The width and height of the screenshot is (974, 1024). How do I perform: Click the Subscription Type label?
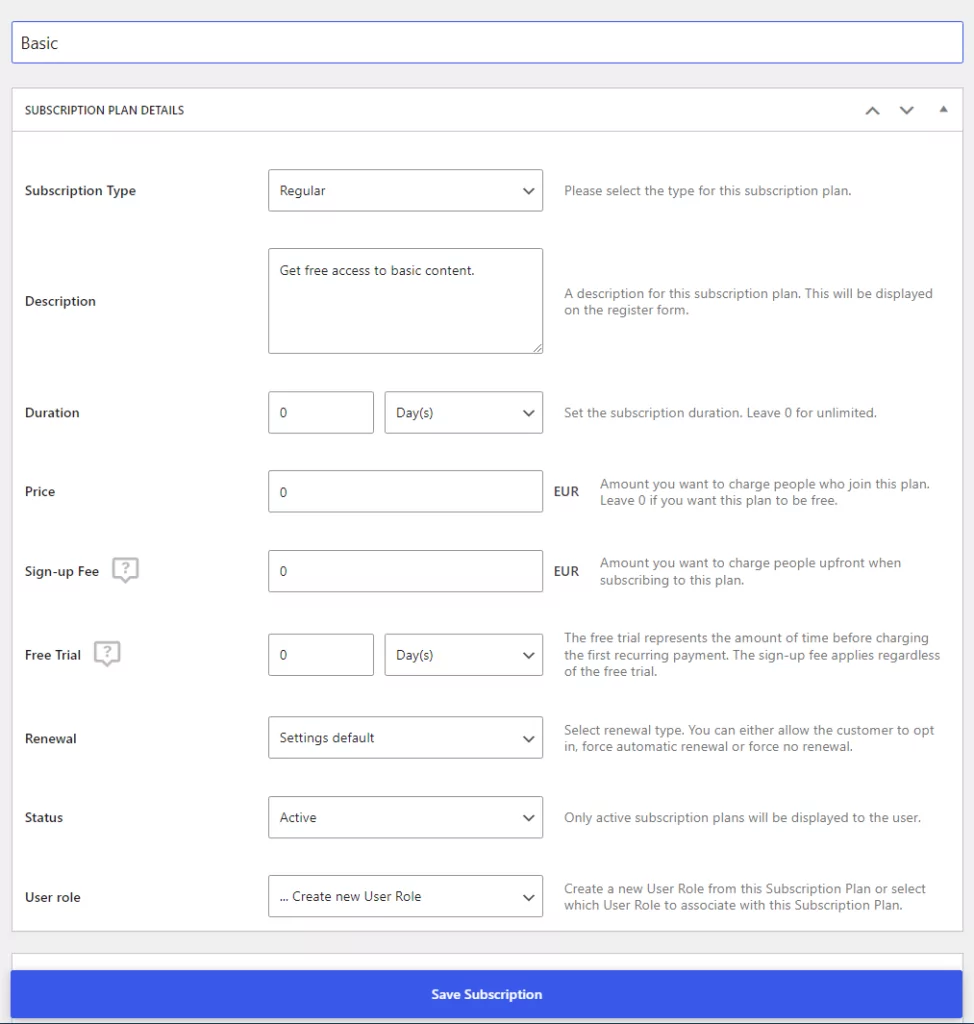[x=80, y=191]
